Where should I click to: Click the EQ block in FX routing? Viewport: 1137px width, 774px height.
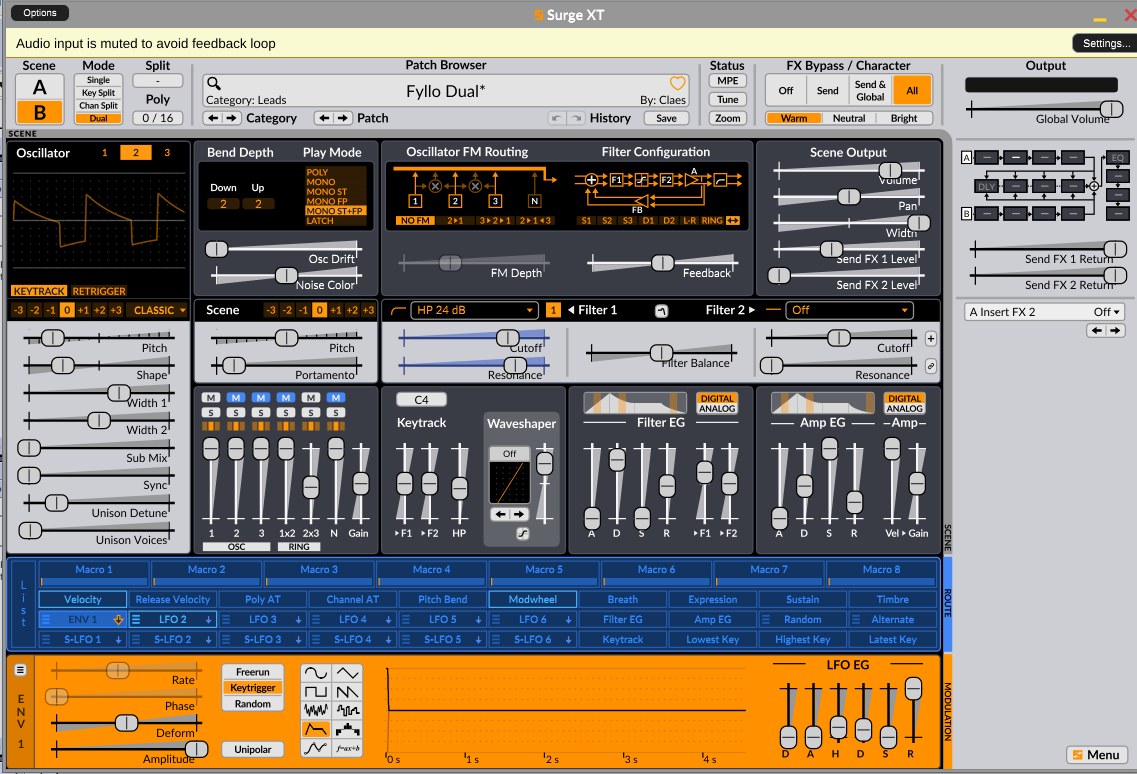(x=1117, y=157)
